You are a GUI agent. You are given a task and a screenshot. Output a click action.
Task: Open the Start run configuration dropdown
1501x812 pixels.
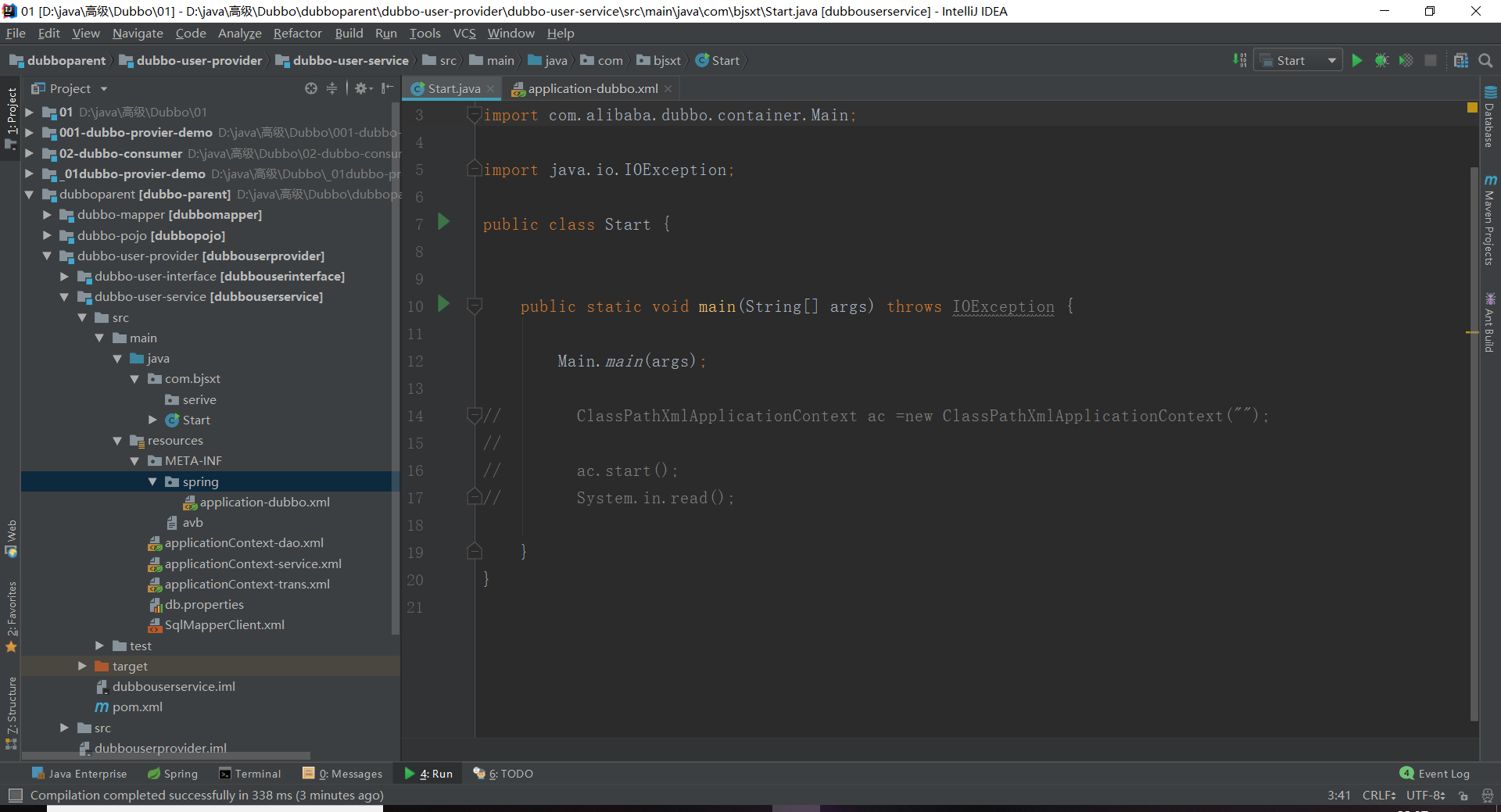1298,60
